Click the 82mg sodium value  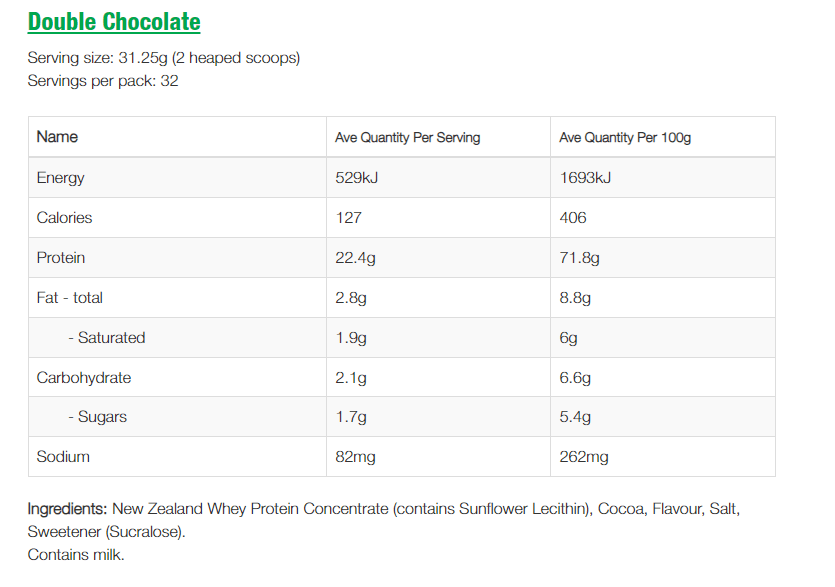355,457
